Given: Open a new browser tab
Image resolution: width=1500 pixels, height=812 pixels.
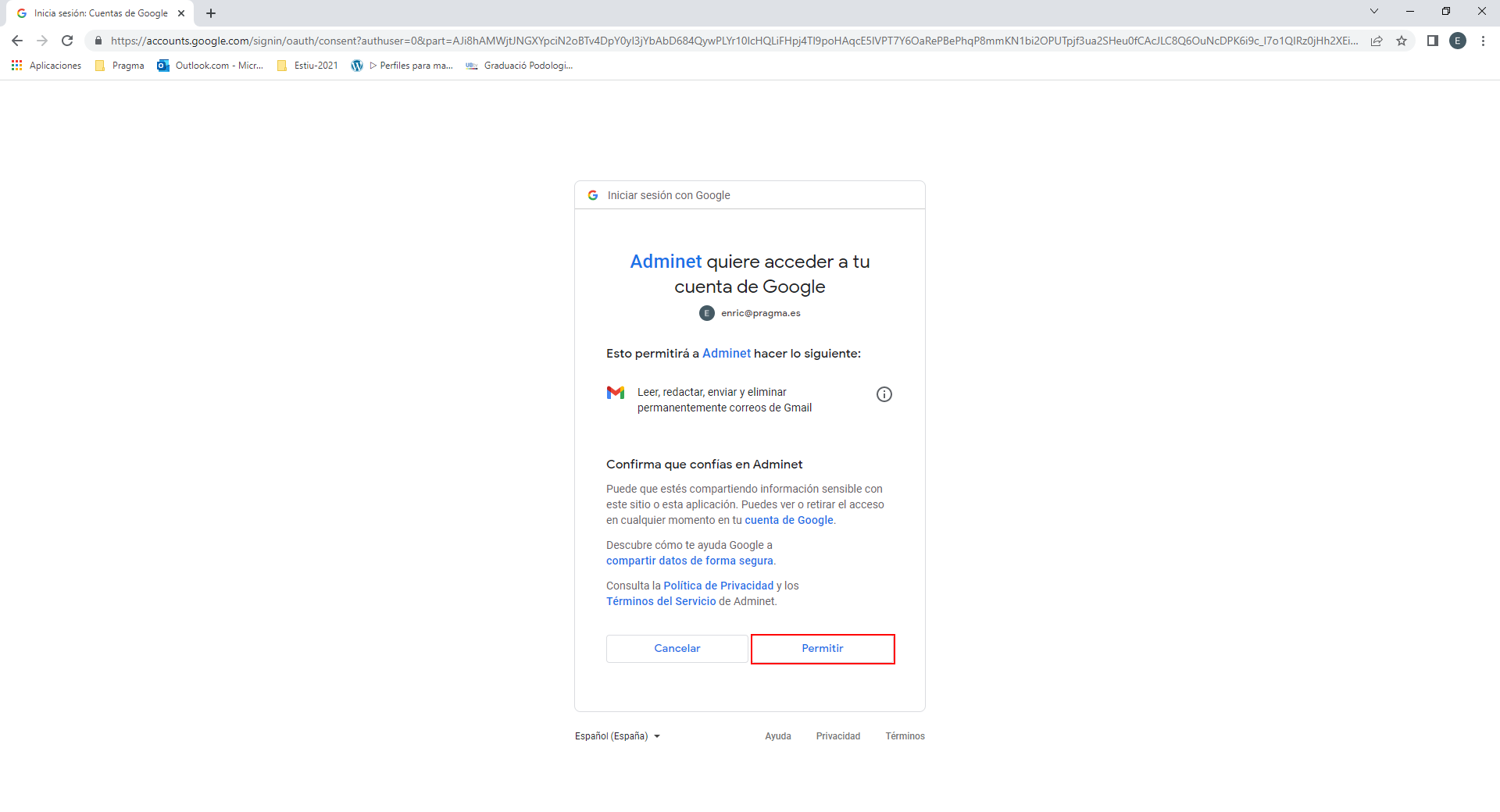Looking at the screenshot, I should pos(211,13).
